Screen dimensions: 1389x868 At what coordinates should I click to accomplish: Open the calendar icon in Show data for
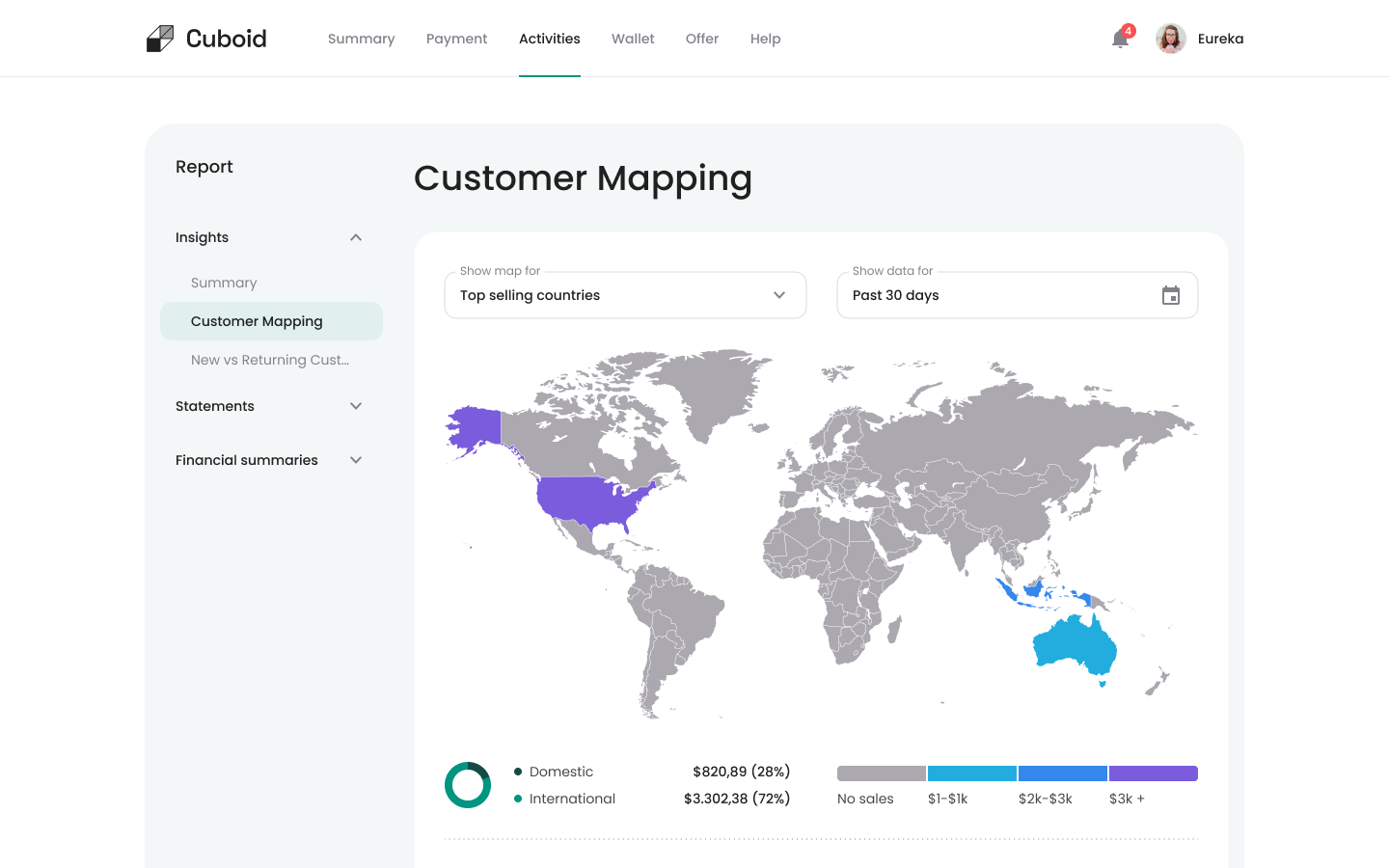[1171, 295]
